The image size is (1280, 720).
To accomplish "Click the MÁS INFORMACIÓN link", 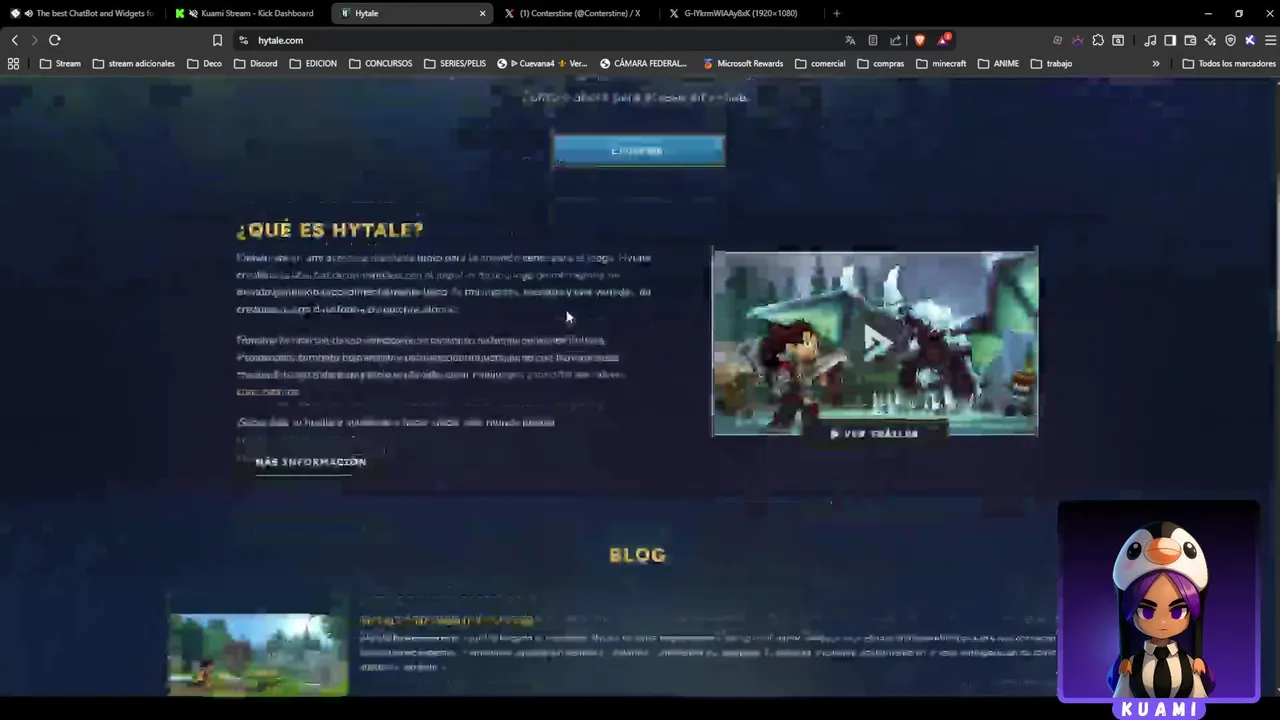I will 310,462.
